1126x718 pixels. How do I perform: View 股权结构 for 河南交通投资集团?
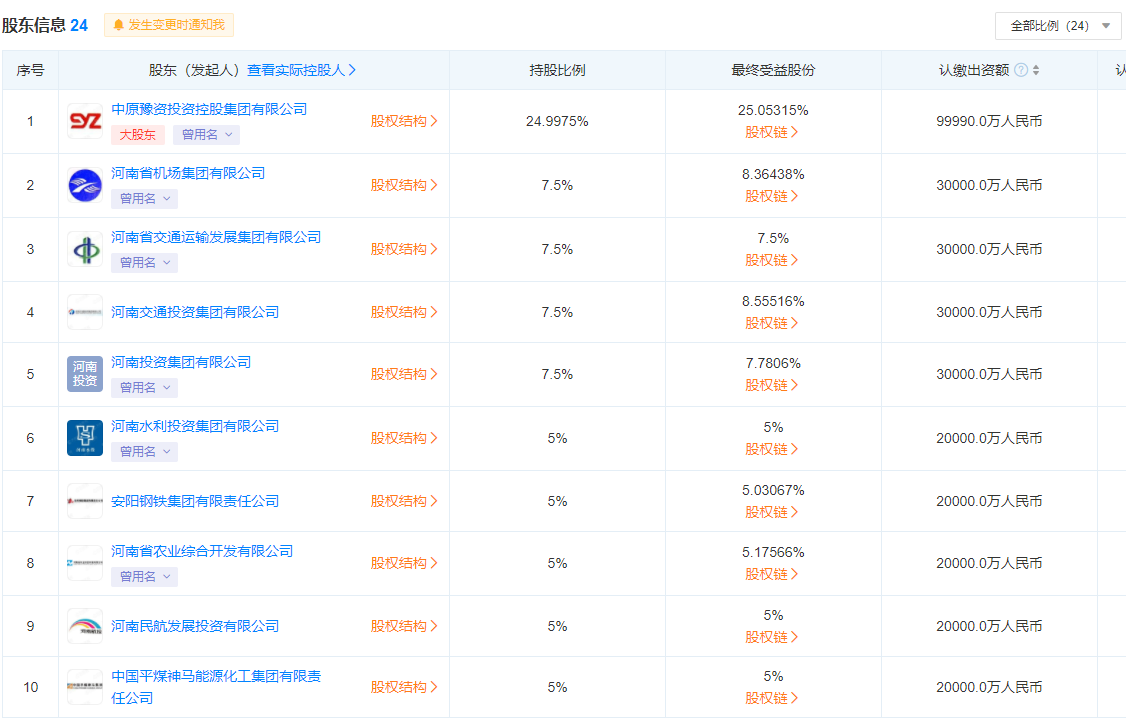(404, 312)
